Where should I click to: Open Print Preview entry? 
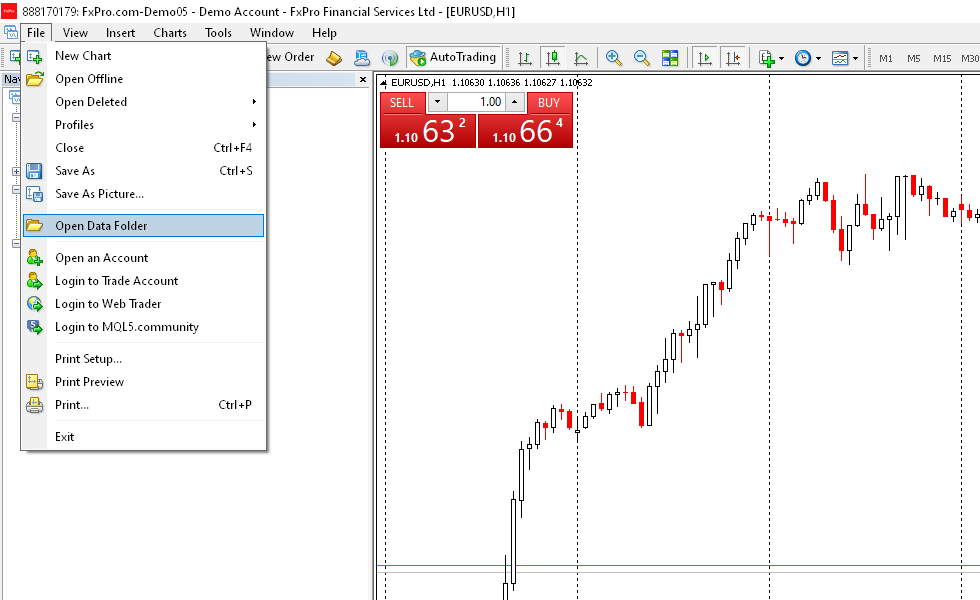[143, 382]
